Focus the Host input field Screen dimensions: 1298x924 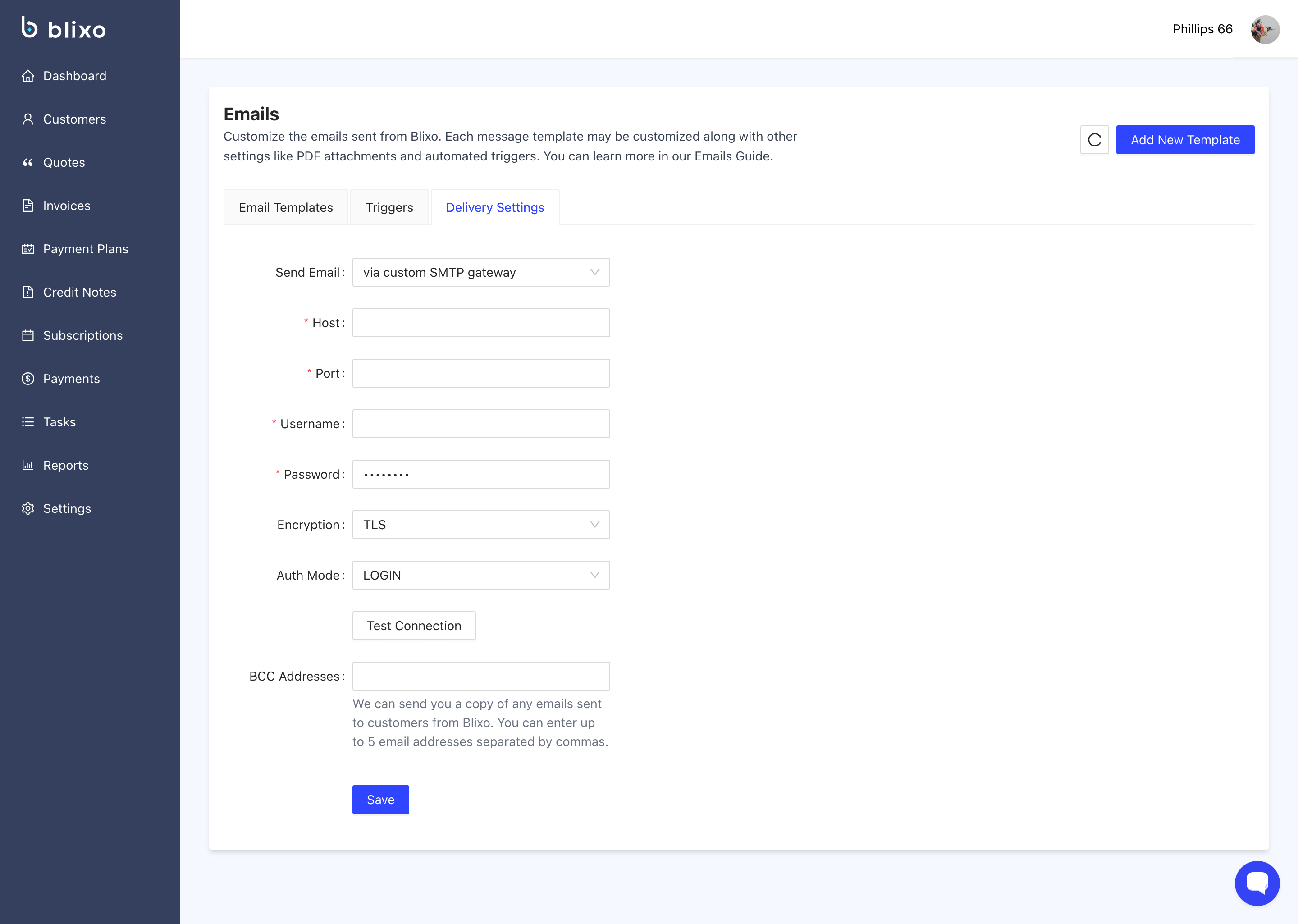point(480,323)
